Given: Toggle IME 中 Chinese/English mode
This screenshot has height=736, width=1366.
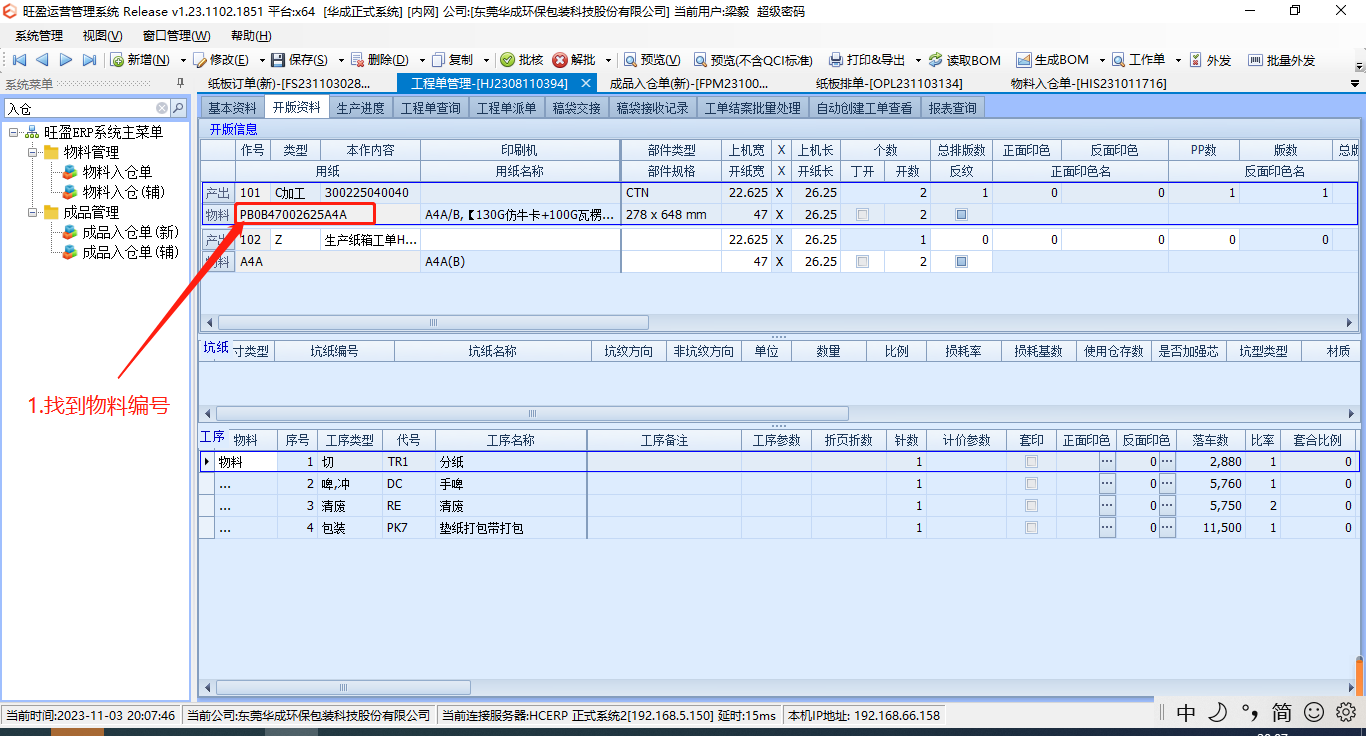Looking at the screenshot, I should click(1186, 712).
